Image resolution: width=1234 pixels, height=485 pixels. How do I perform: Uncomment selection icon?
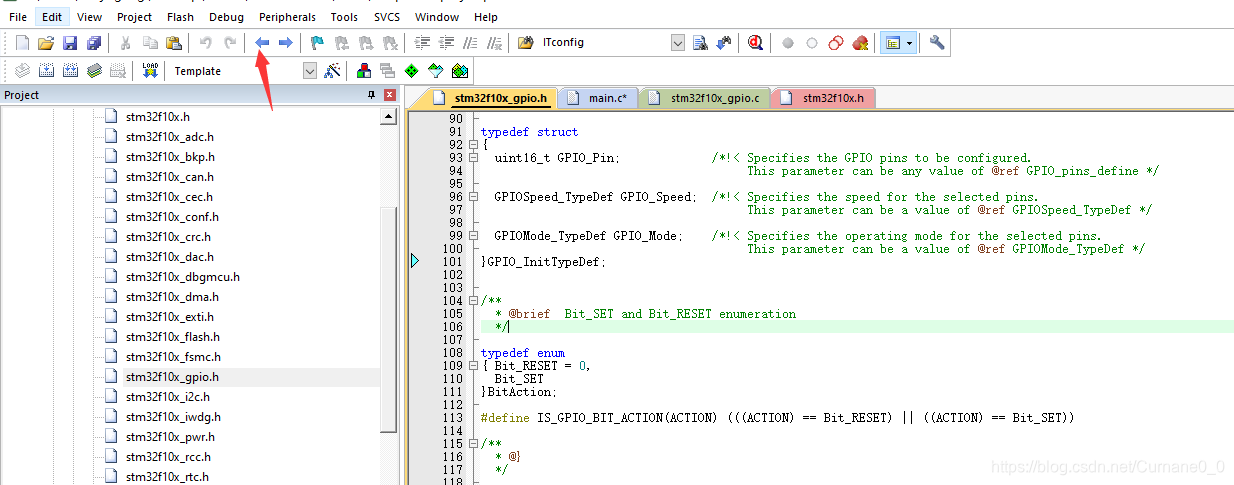(494, 43)
